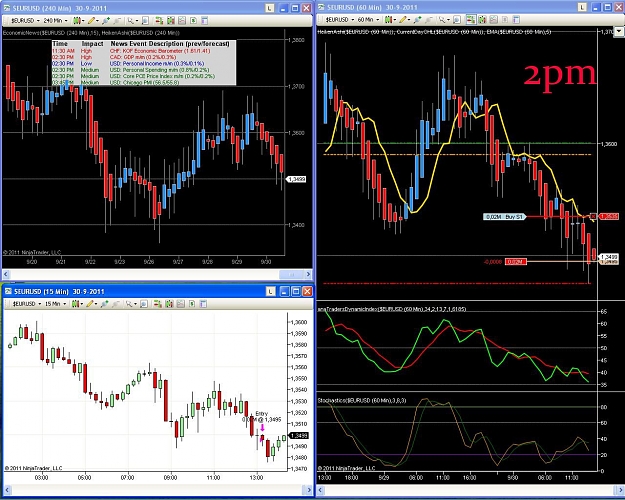
Task: Select the Buy S1 order label on 60 Min chart
Action: coord(505,217)
